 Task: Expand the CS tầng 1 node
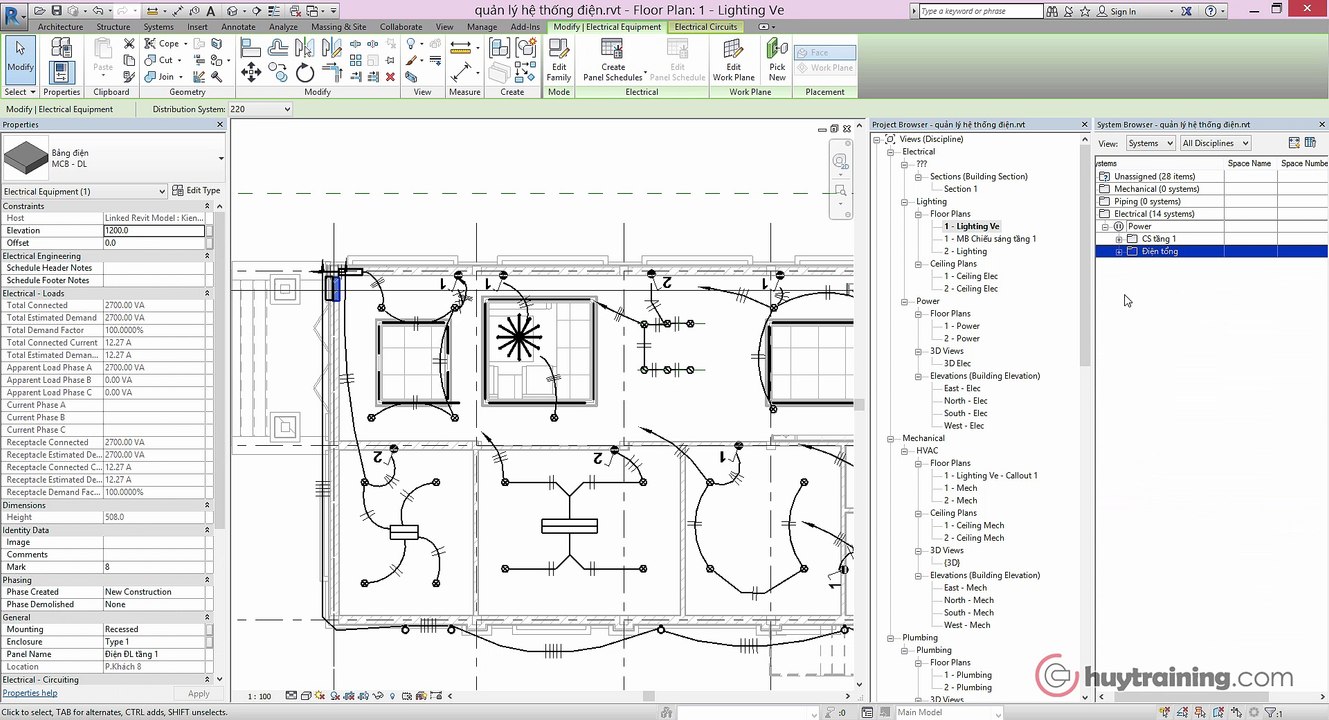(1119, 239)
